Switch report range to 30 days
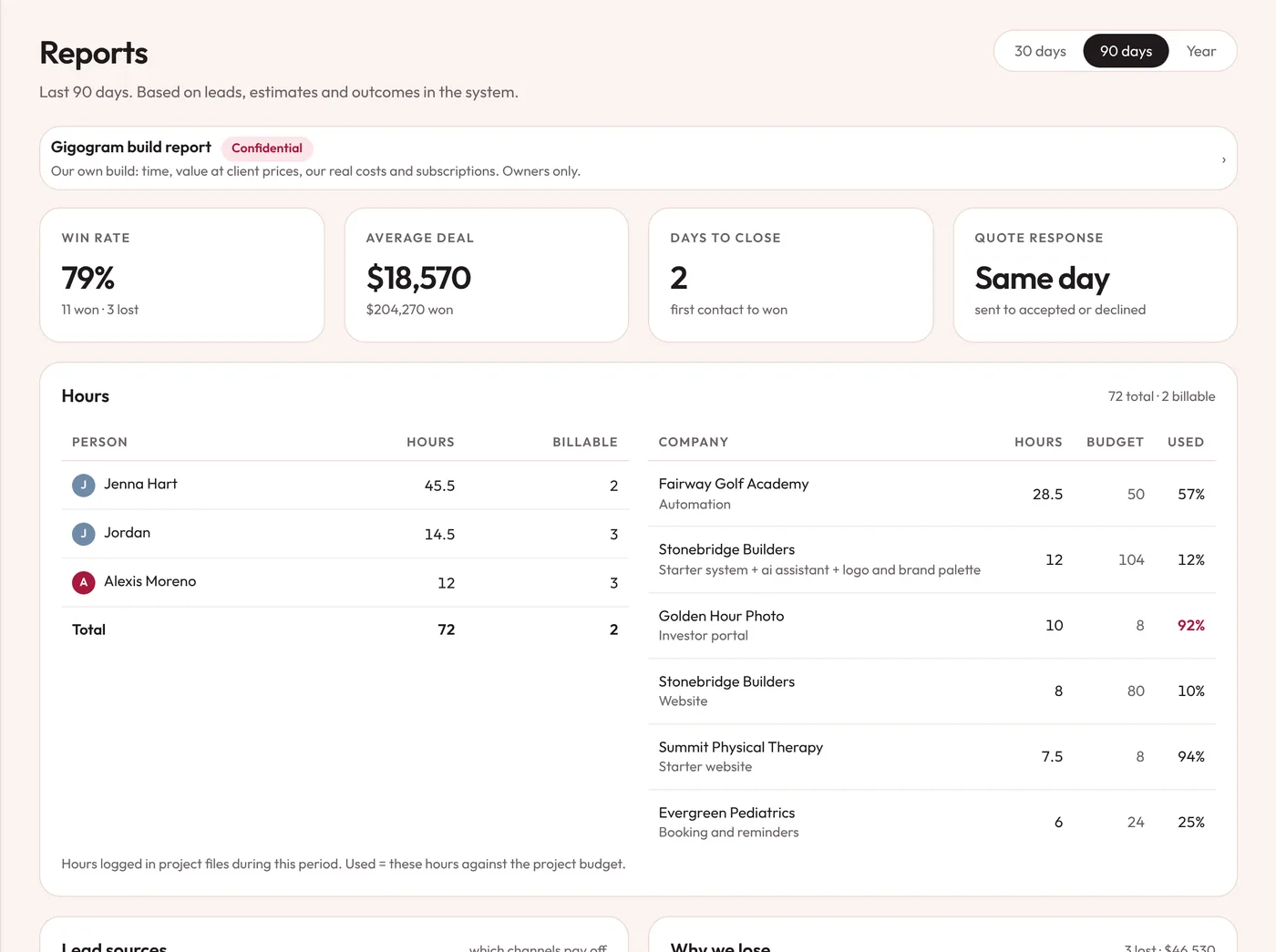1276x952 pixels. pos(1040,51)
